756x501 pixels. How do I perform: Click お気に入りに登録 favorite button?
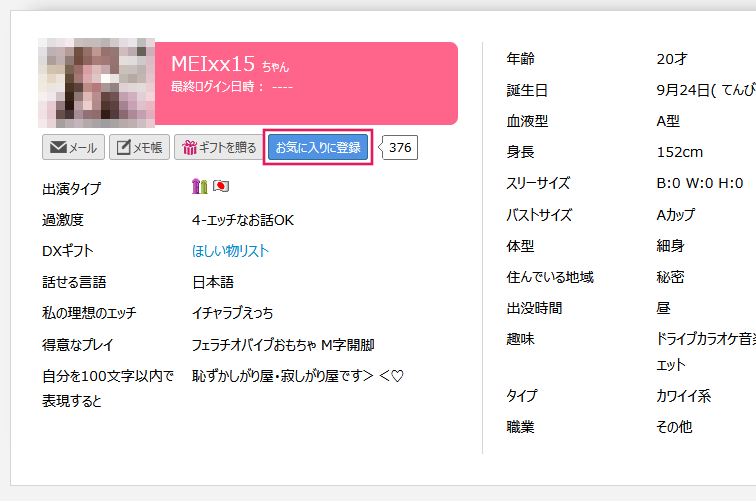pyautogui.click(x=318, y=148)
